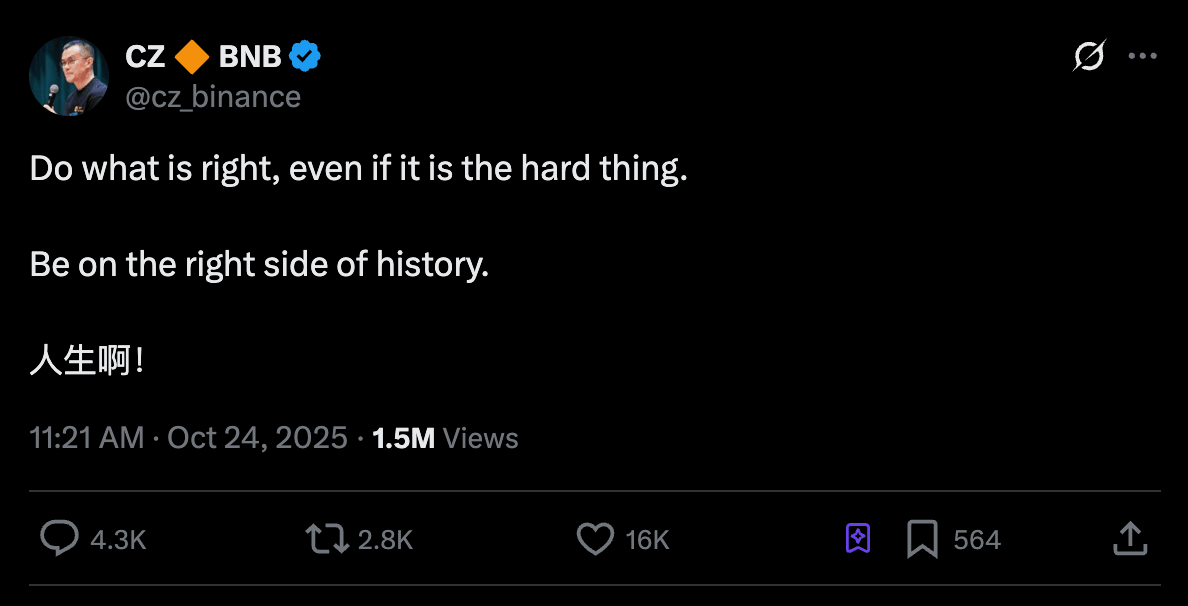Open the three-dot more options menu
Viewport: 1188px width, 606px height.
1142,57
